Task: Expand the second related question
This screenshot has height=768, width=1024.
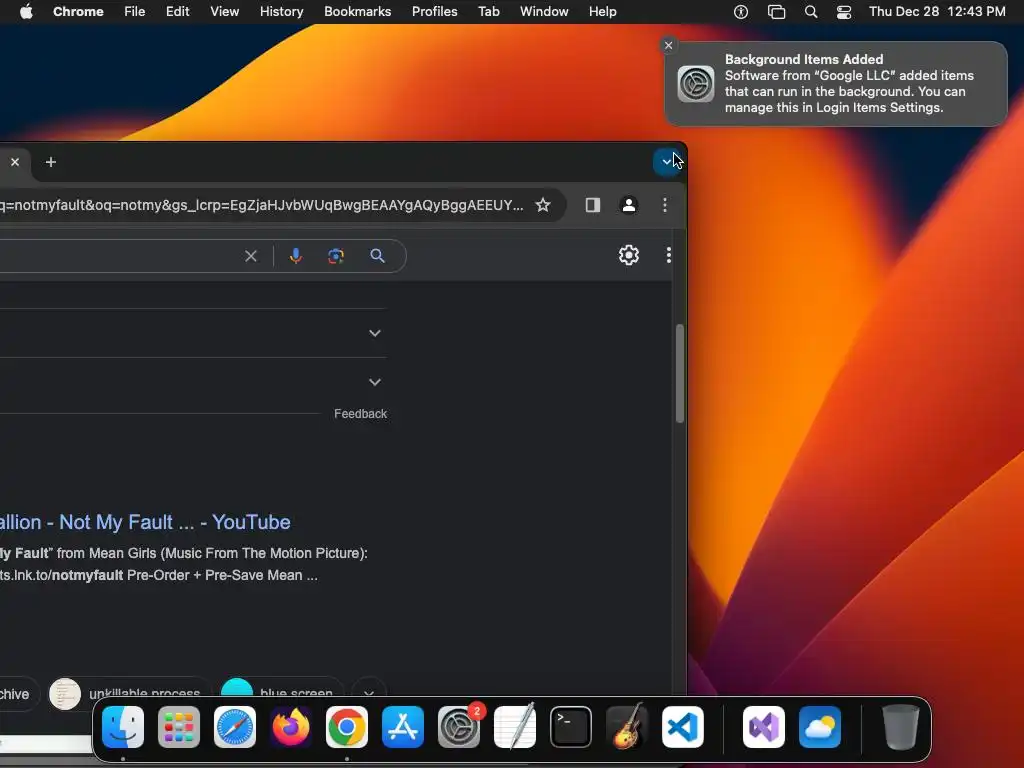Action: point(375,382)
